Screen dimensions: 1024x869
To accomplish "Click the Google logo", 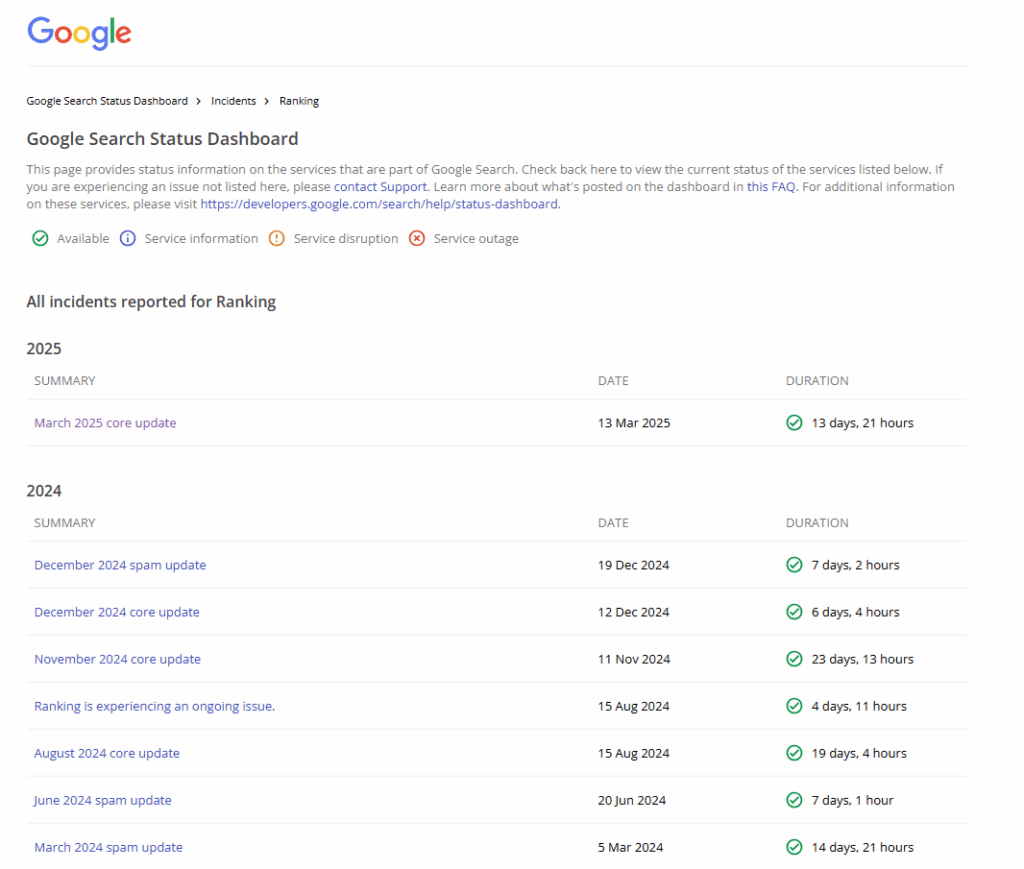I will click(x=78, y=34).
